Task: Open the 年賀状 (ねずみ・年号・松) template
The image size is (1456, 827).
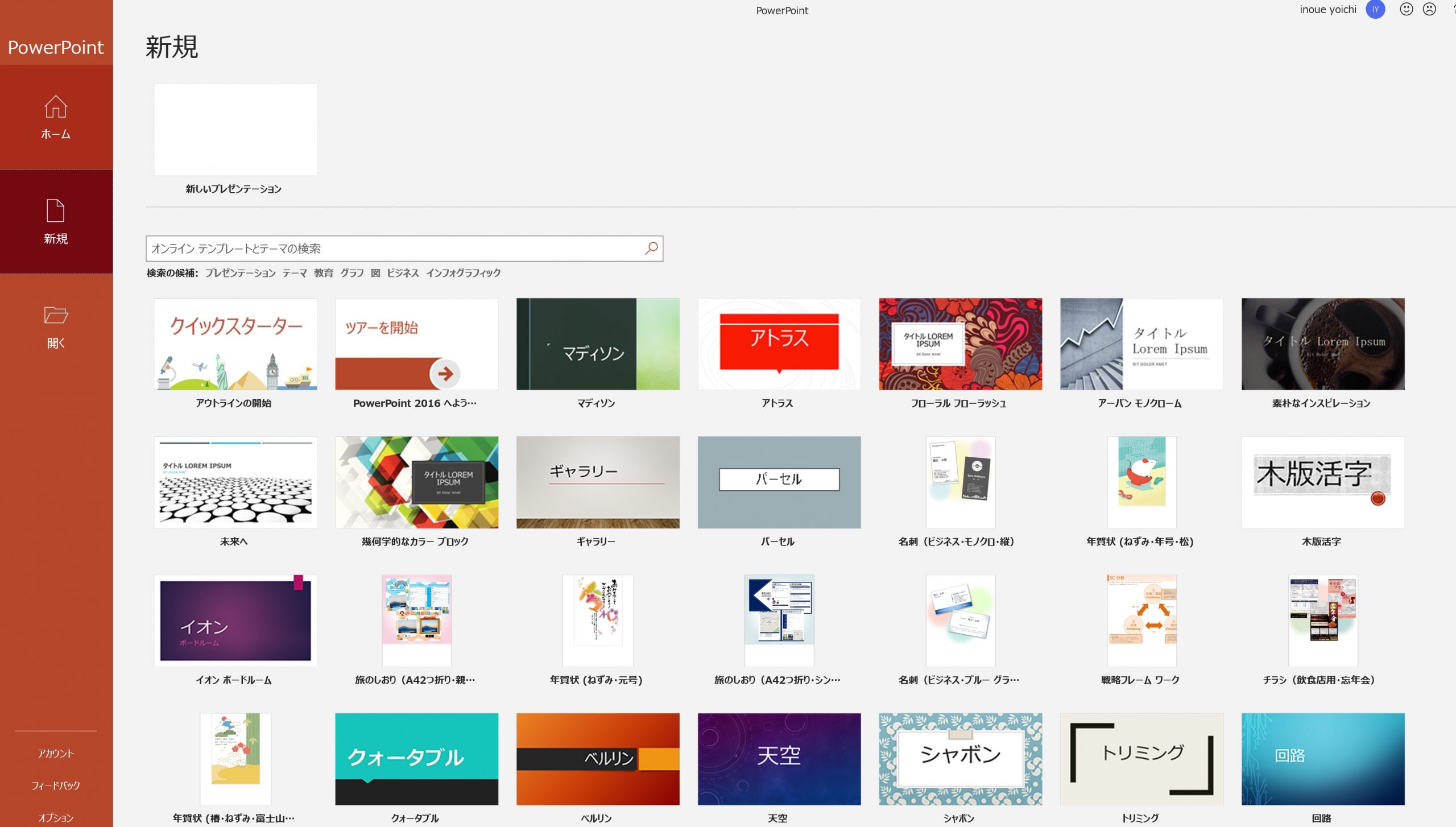Action: click(1141, 482)
